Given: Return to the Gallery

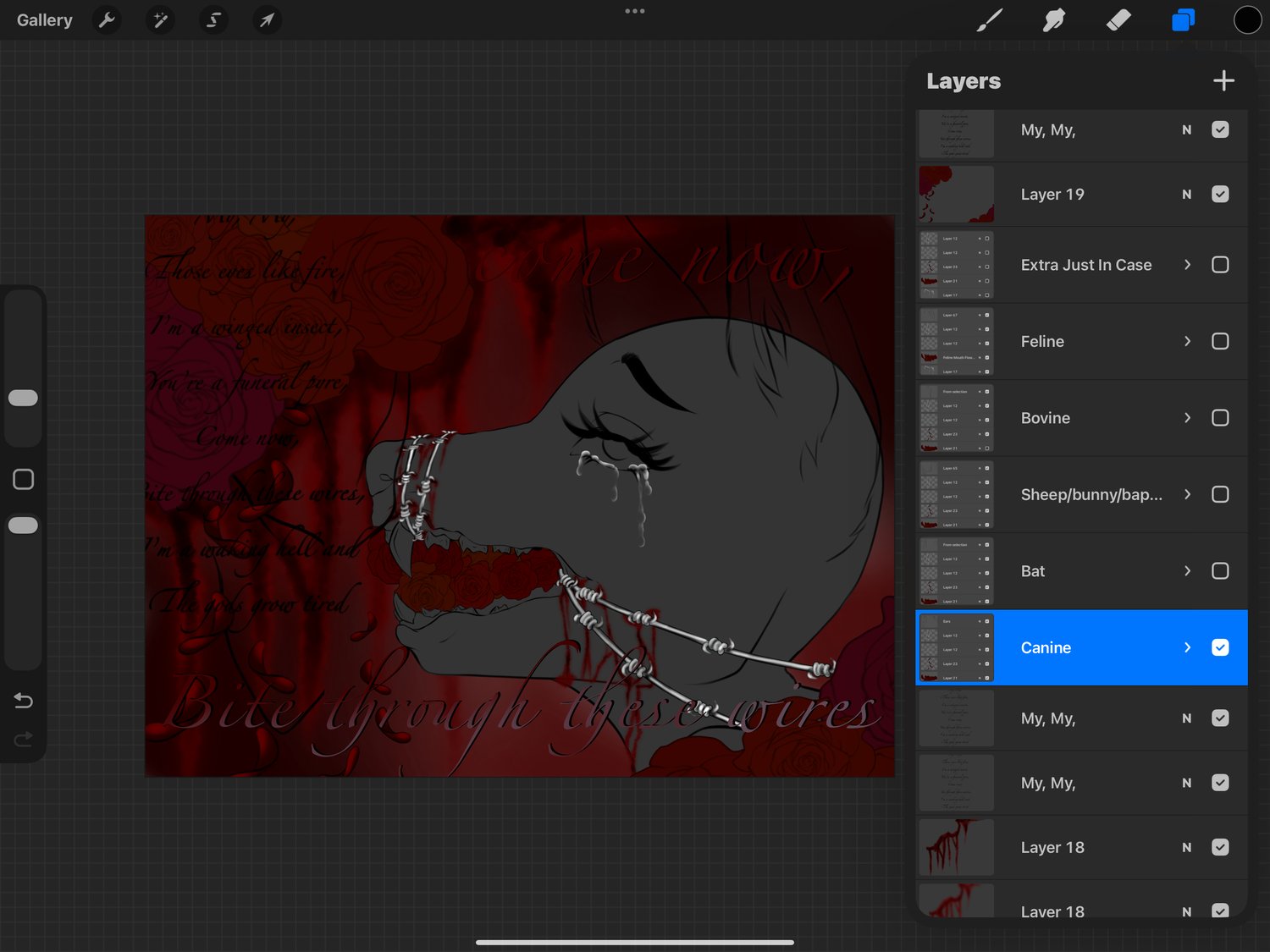Looking at the screenshot, I should pyautogui.click(x=45, y=19).
